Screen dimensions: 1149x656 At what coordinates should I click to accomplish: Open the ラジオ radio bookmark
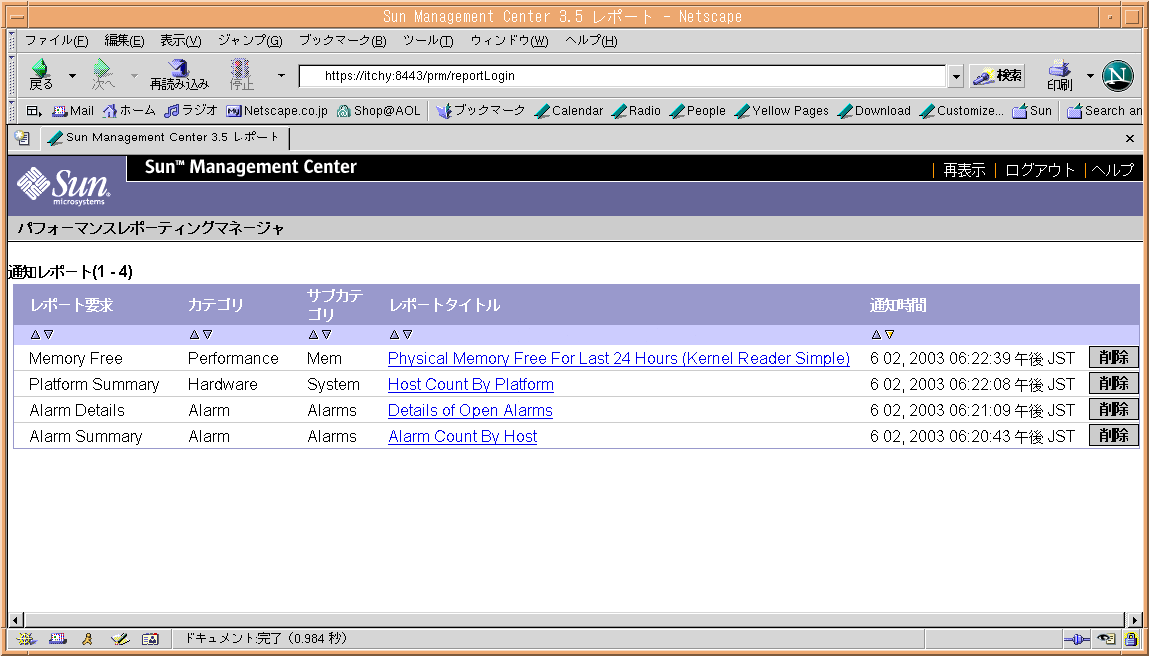tap(191, 111)
